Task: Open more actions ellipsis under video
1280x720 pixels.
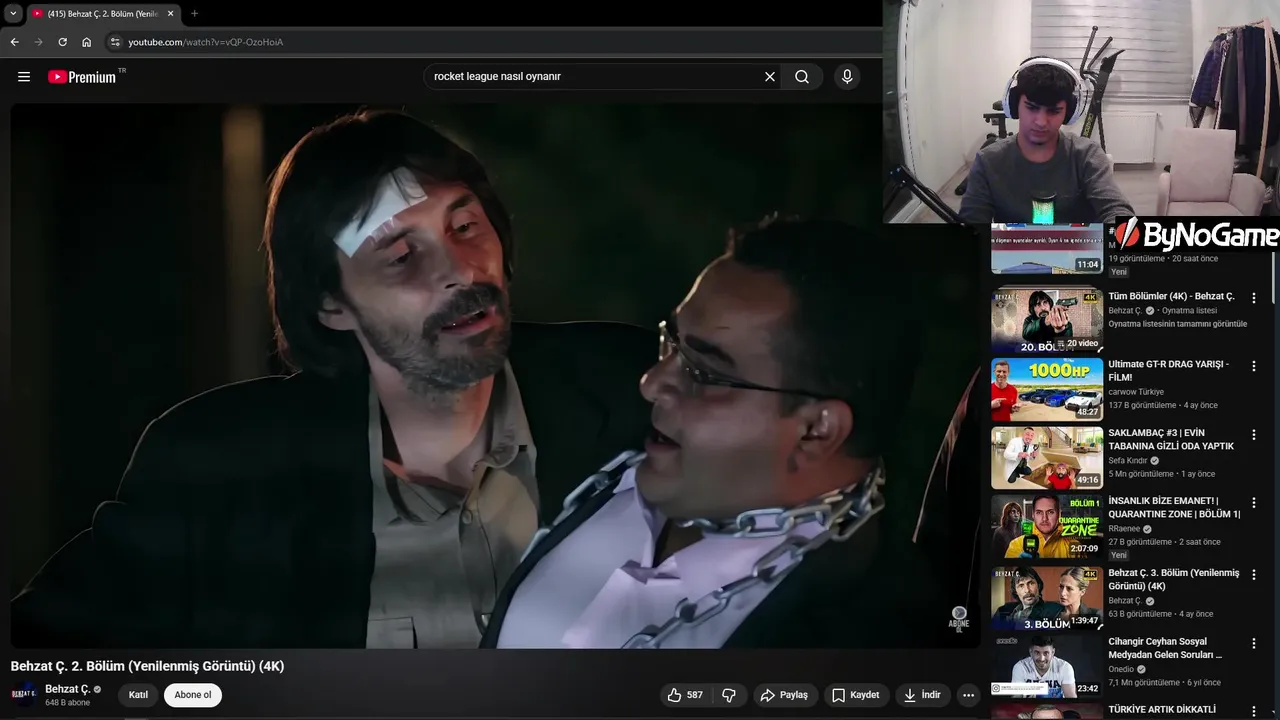Action: point(968,695)
